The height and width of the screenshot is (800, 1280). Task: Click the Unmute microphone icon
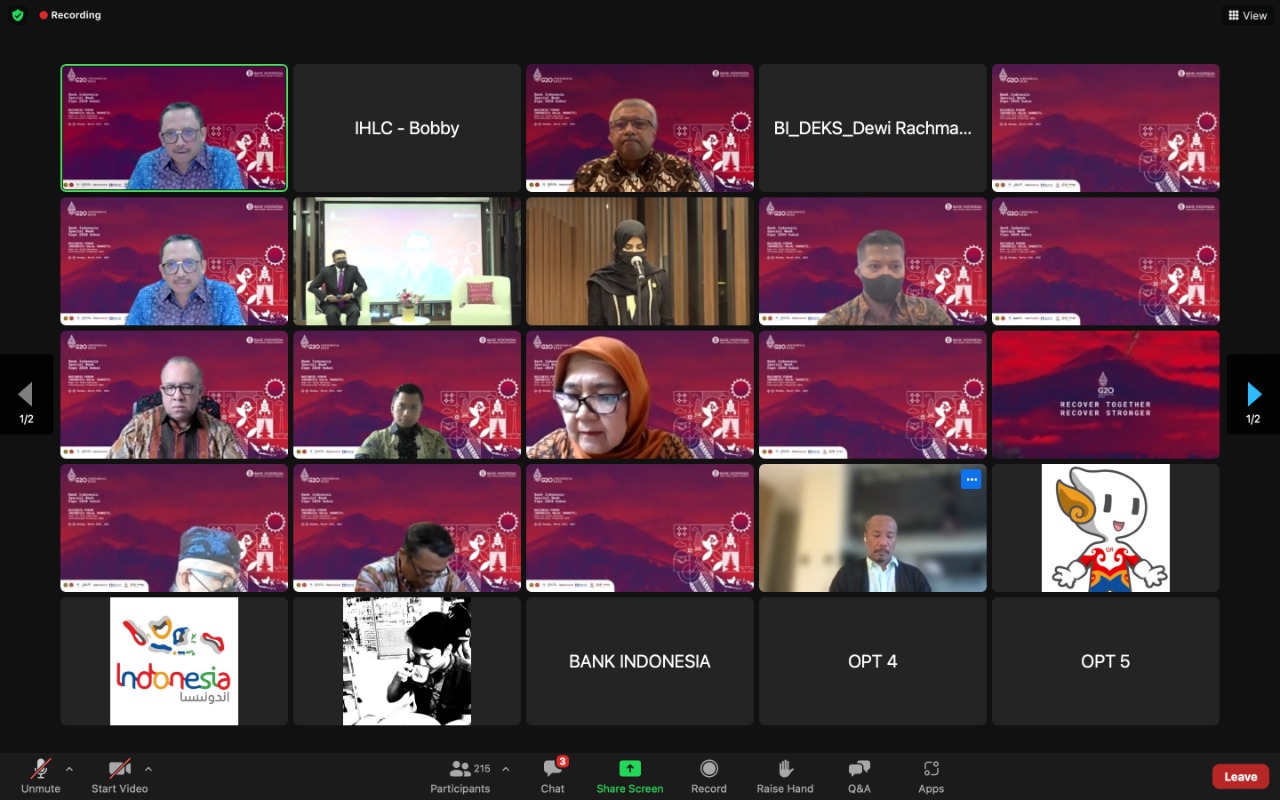tap(41, 769)
